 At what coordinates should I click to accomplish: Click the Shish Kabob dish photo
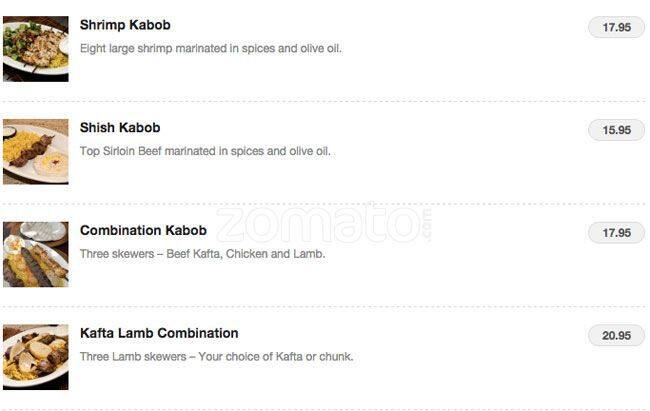35,151
